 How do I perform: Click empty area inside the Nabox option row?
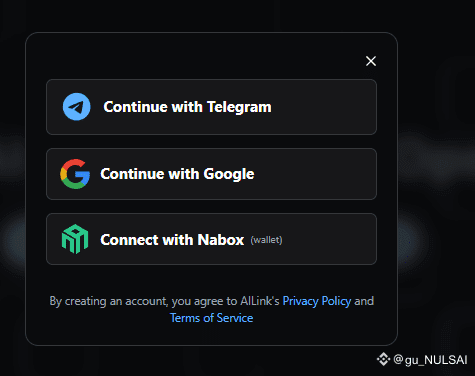click(330, 239)
